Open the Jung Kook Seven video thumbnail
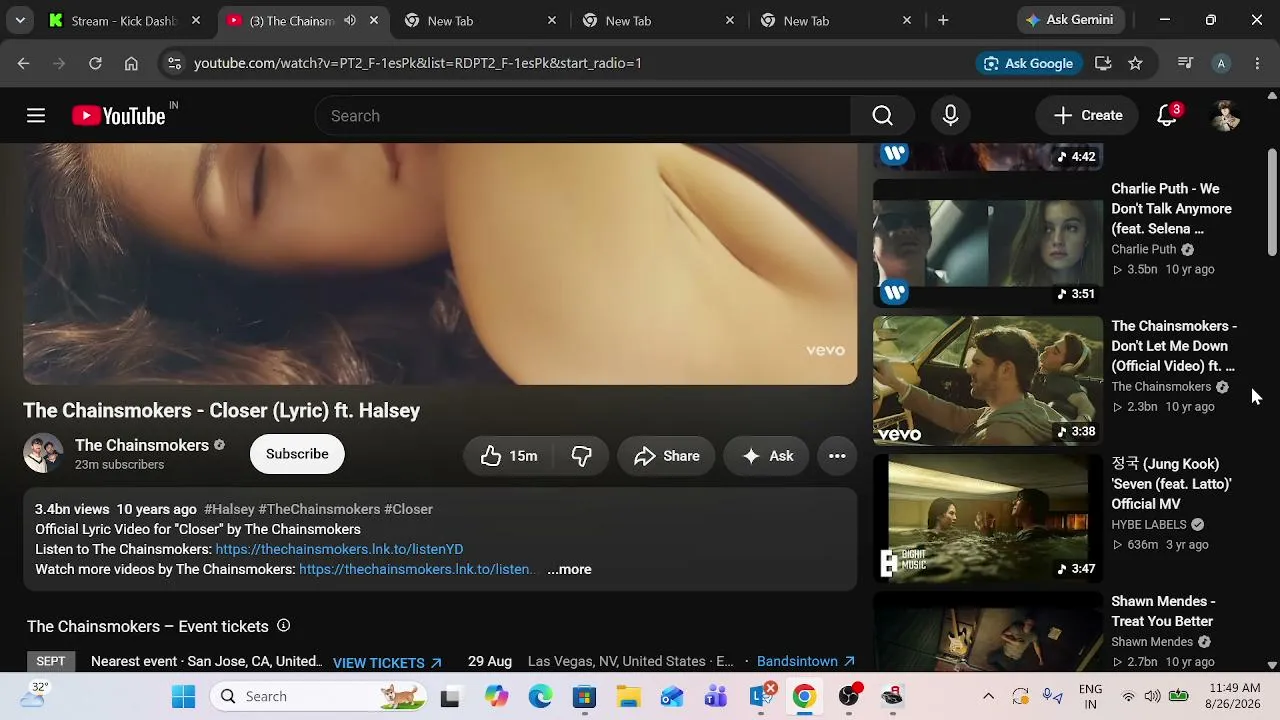 (988, 518)
